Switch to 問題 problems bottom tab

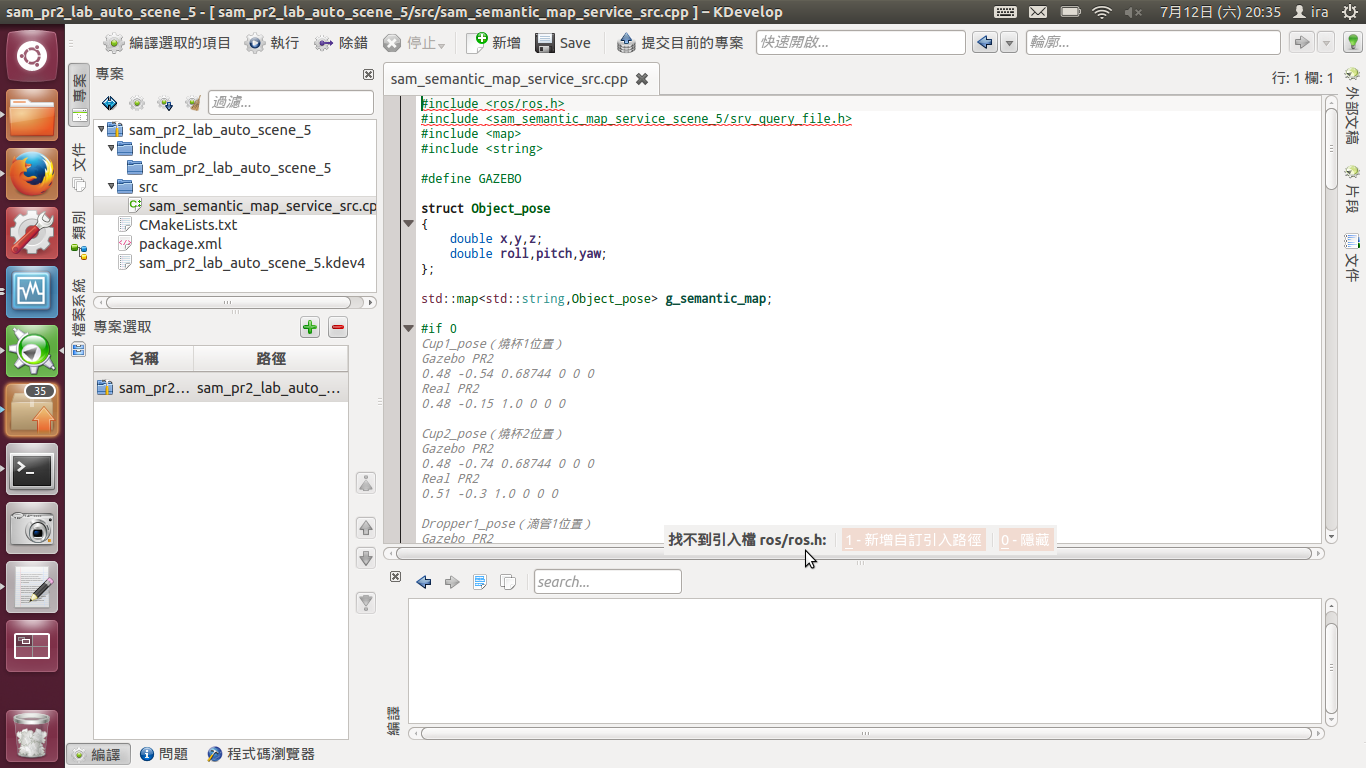tap(164, 754)
